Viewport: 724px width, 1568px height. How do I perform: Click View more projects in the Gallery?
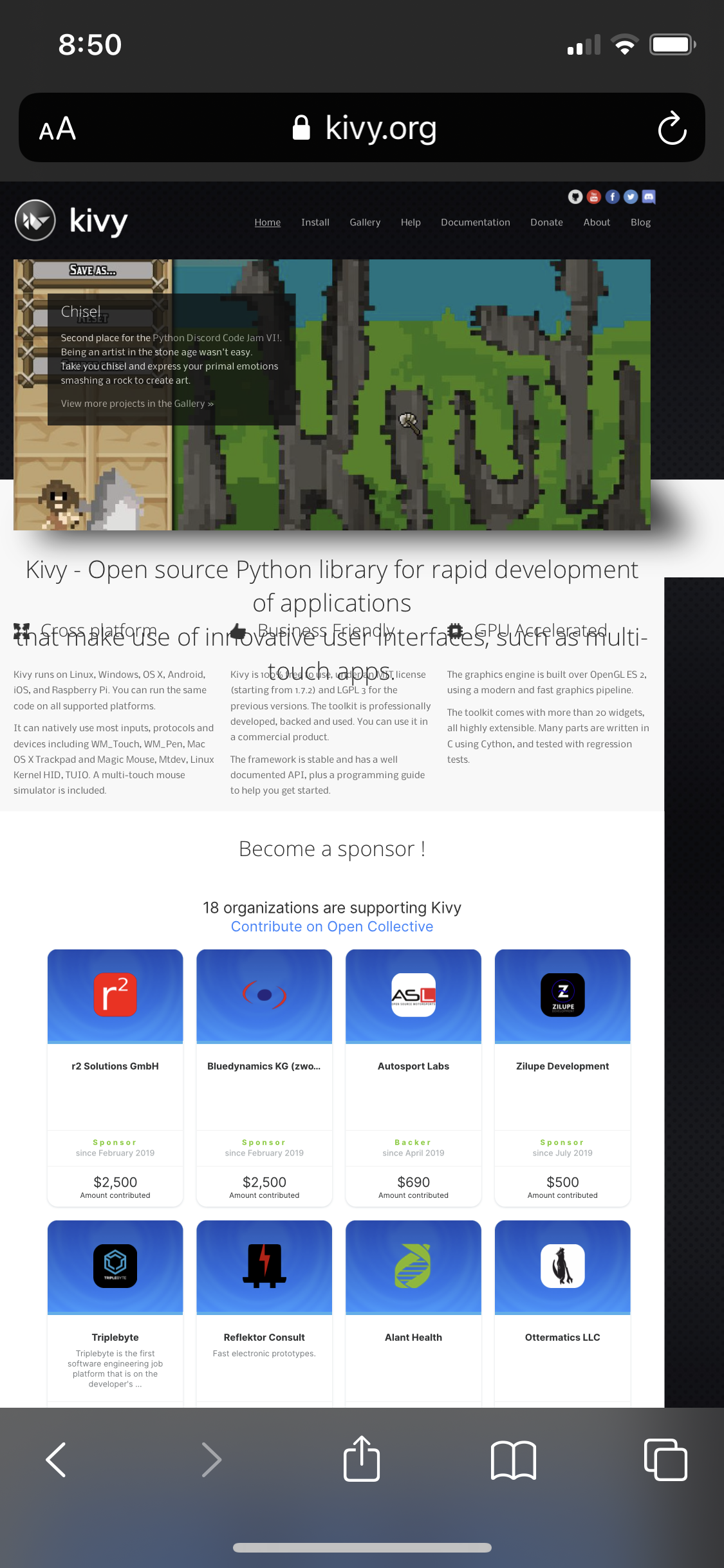click(x=137, y=404)
